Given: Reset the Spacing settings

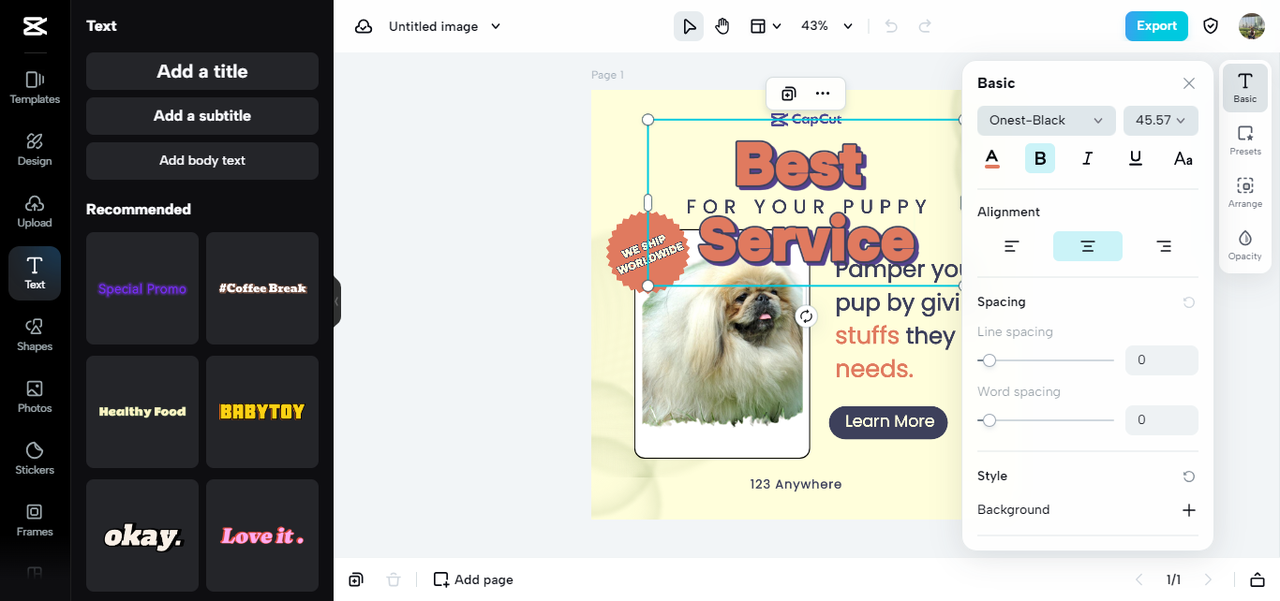Looking at the screenshot, I should click(1189, 302).
